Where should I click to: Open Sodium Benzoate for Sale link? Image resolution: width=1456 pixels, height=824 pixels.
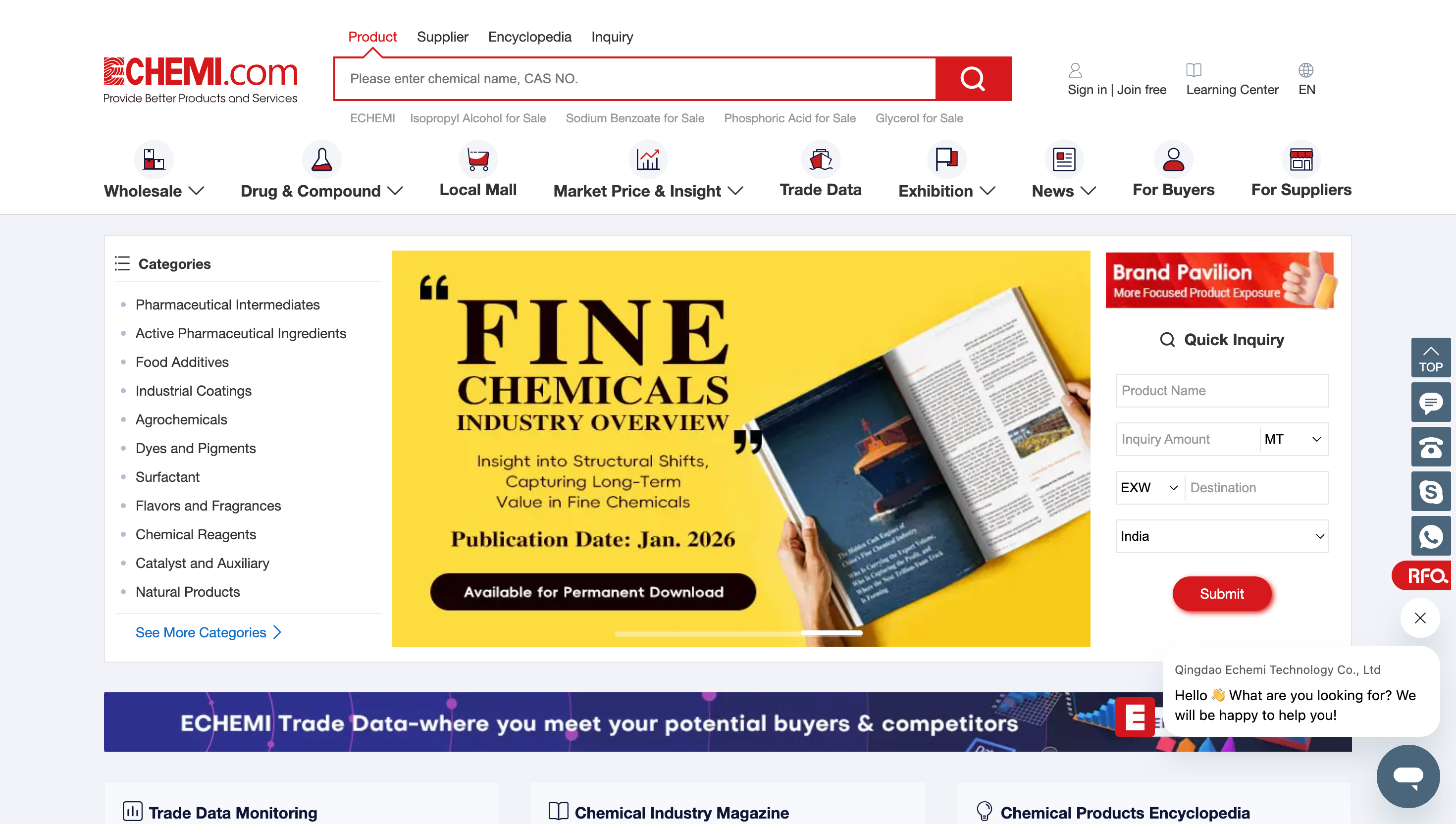click(x=635, y=118)
